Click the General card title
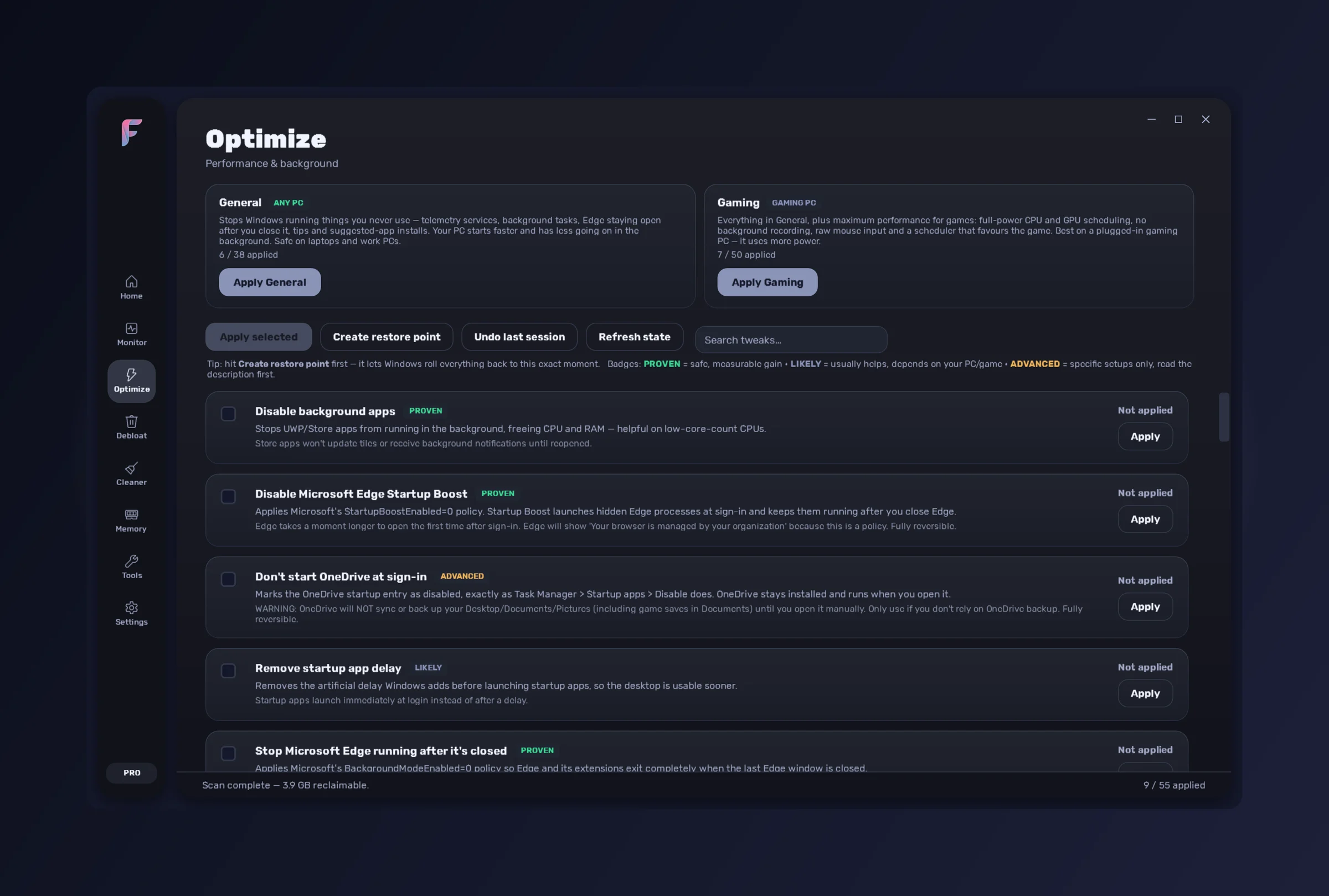This screenshot has width=1329, height=896. 240,203
